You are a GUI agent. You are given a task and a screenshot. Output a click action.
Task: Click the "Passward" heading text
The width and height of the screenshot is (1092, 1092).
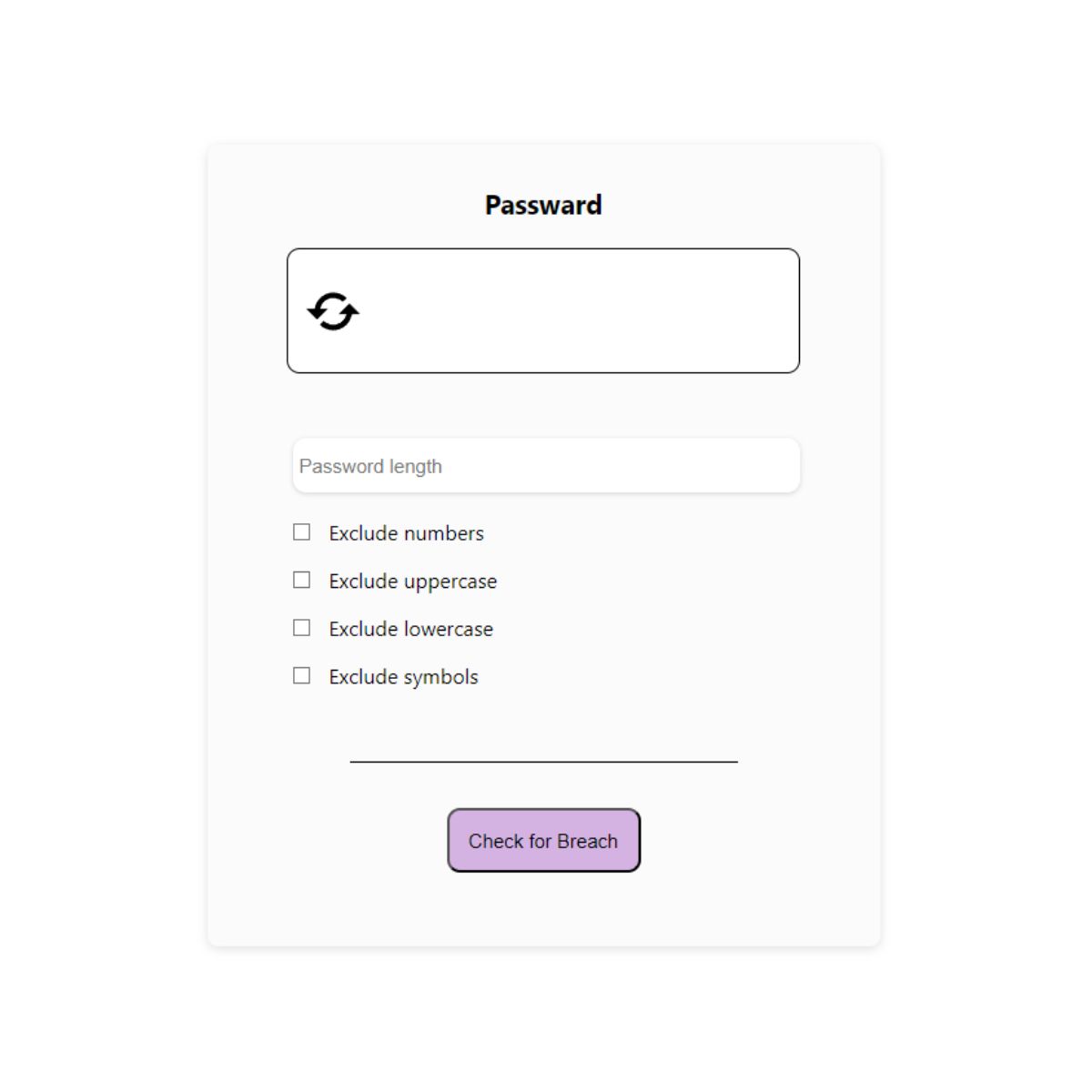point(543,205)
